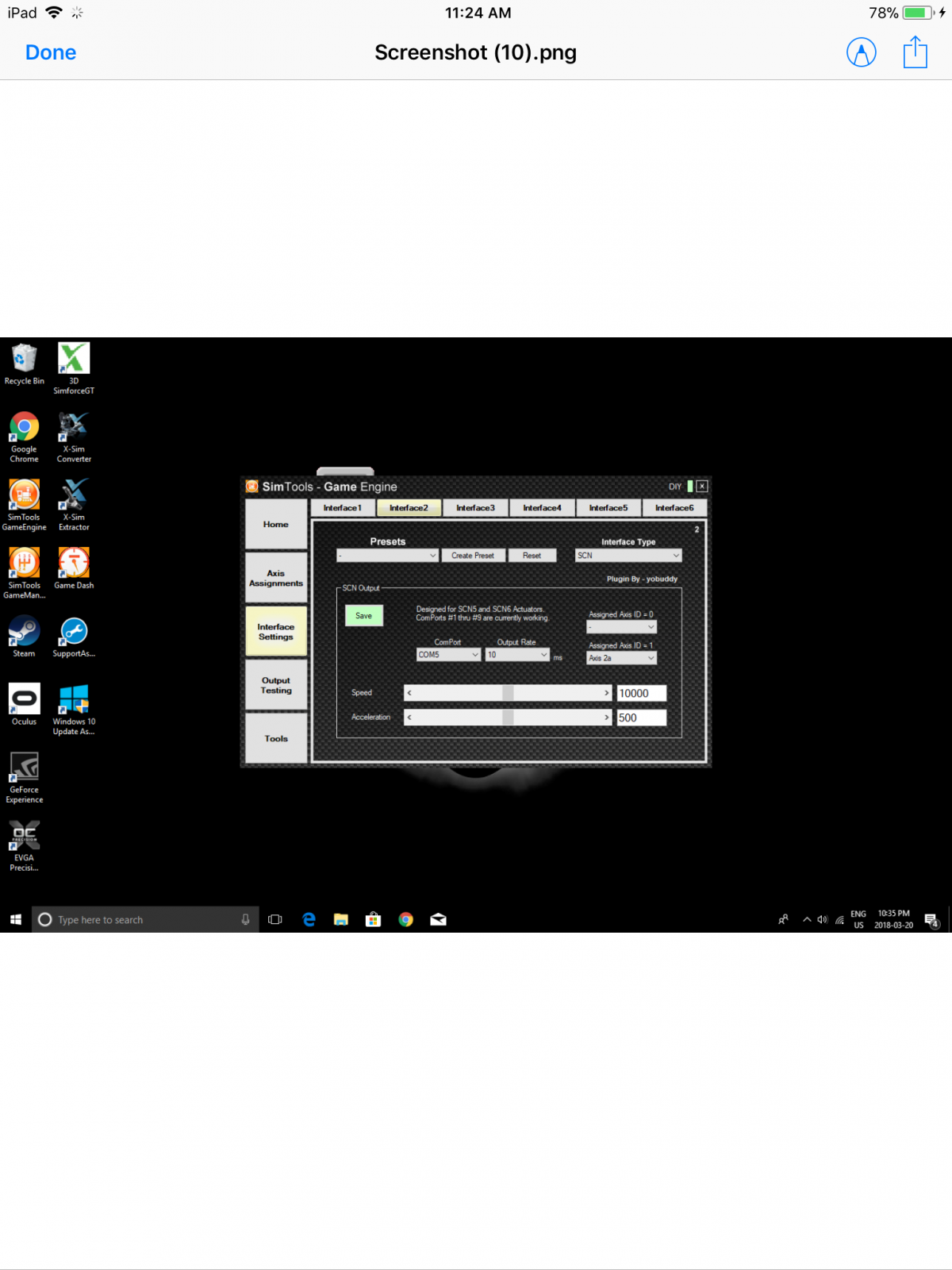Open the Output Testing section
Viewport: 952px width, 1270px height.
pos(276,685)
